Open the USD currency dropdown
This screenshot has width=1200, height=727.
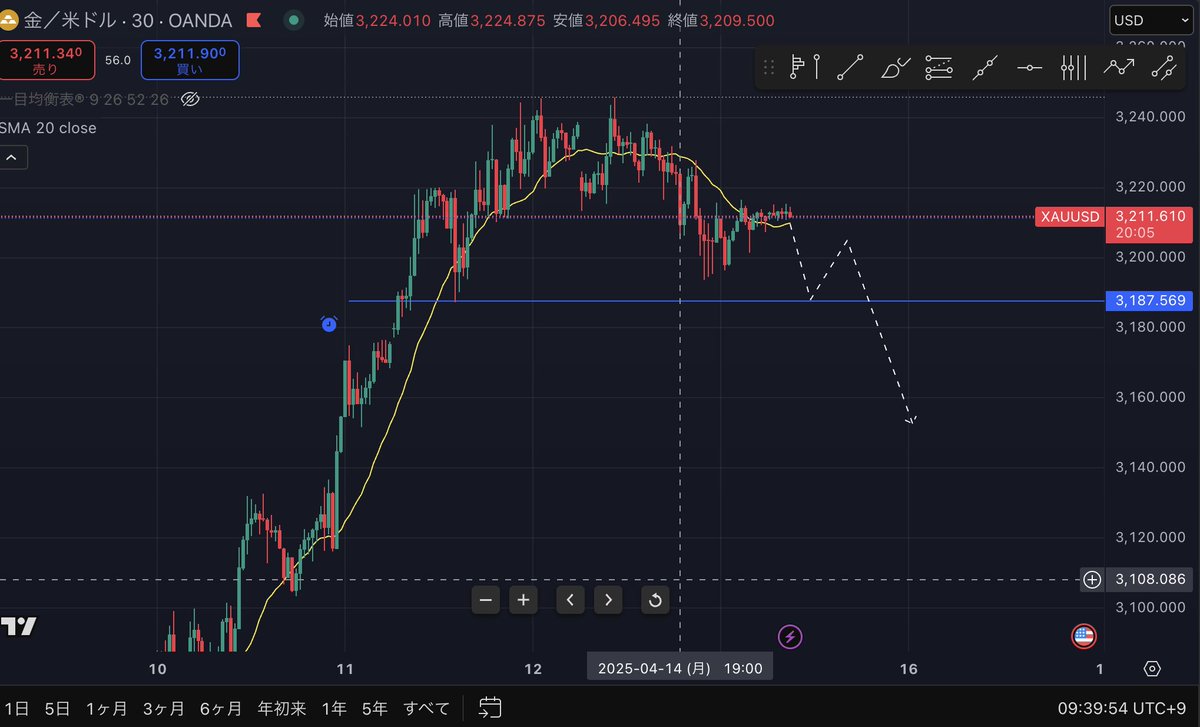point(1149,20)
